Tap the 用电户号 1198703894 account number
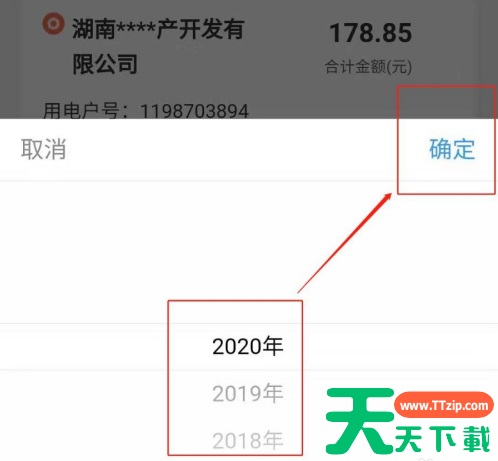498x461 pixels. click(x=146, y=110)
